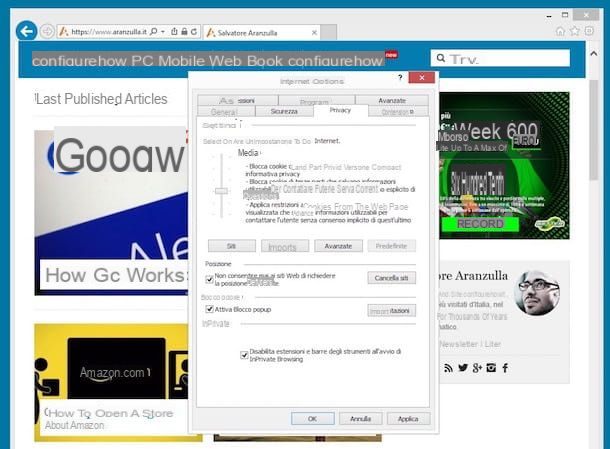Click the Avanzate button under privacy slider
Image resolution: width=610 pixels, height=449 pixels.
338,246
